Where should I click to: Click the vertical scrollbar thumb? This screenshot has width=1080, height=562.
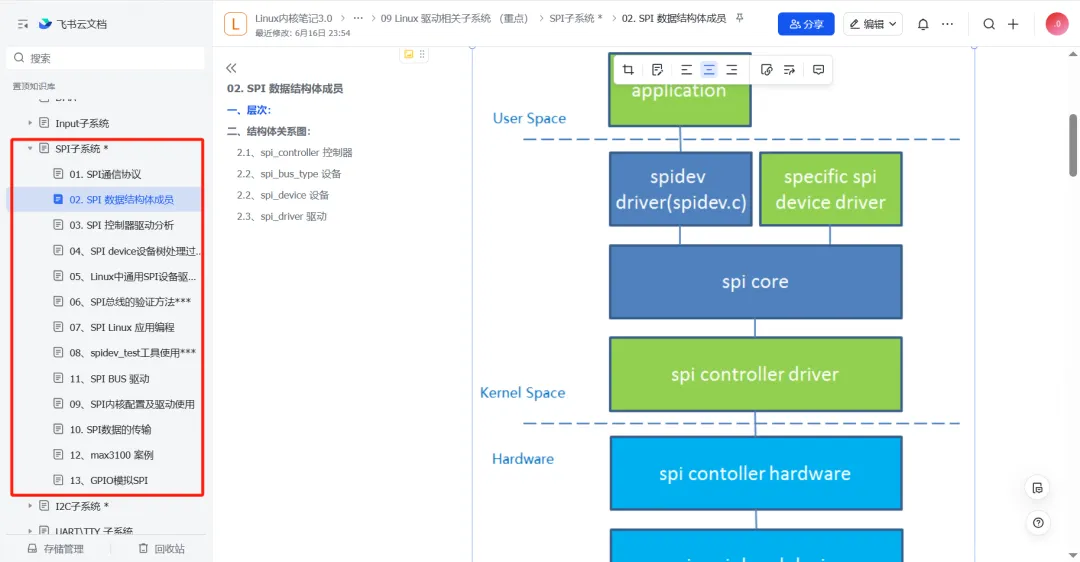tap(1072, 145)
